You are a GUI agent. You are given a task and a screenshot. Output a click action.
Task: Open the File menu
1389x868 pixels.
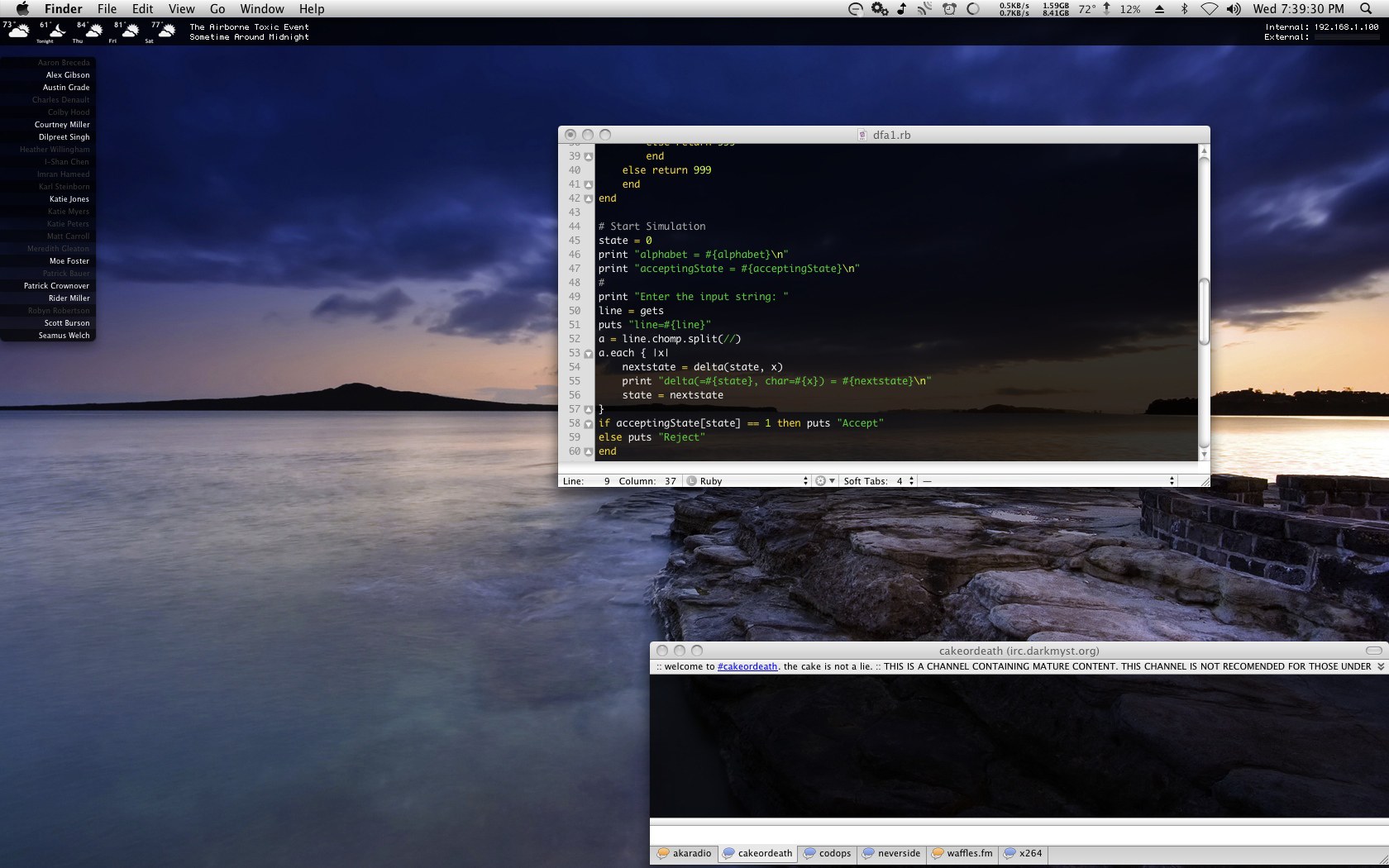pyautogui.click(x=107, y=9)
